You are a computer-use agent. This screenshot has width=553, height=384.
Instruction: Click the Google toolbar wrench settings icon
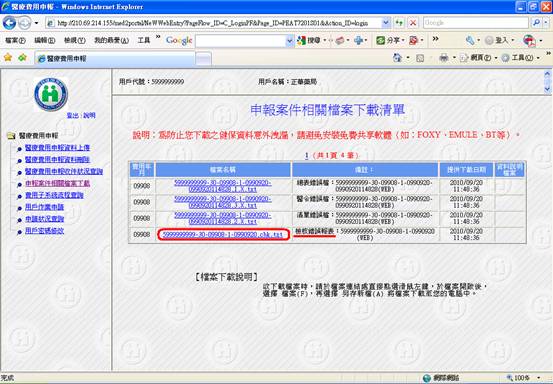470,41
